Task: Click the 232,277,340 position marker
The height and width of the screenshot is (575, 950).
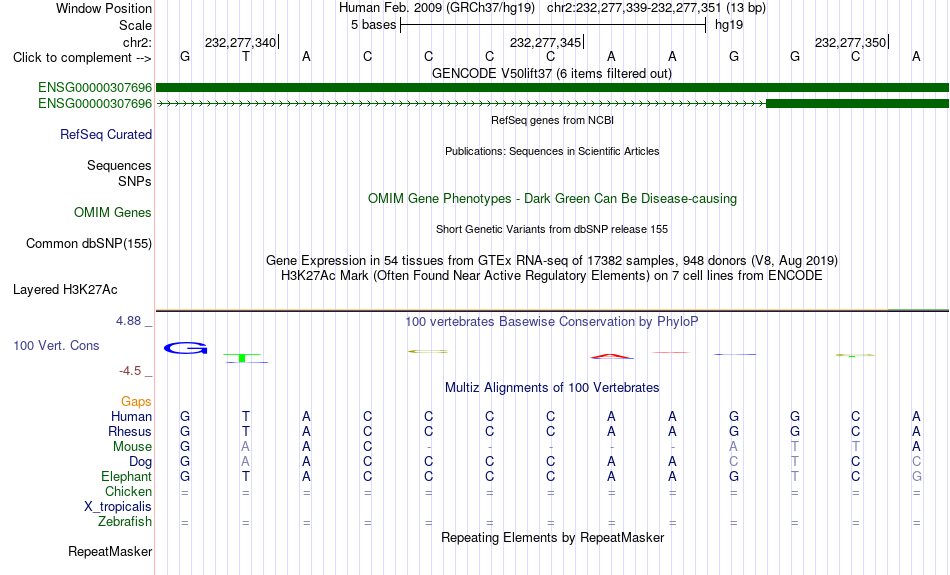Action: pos(241,42)
